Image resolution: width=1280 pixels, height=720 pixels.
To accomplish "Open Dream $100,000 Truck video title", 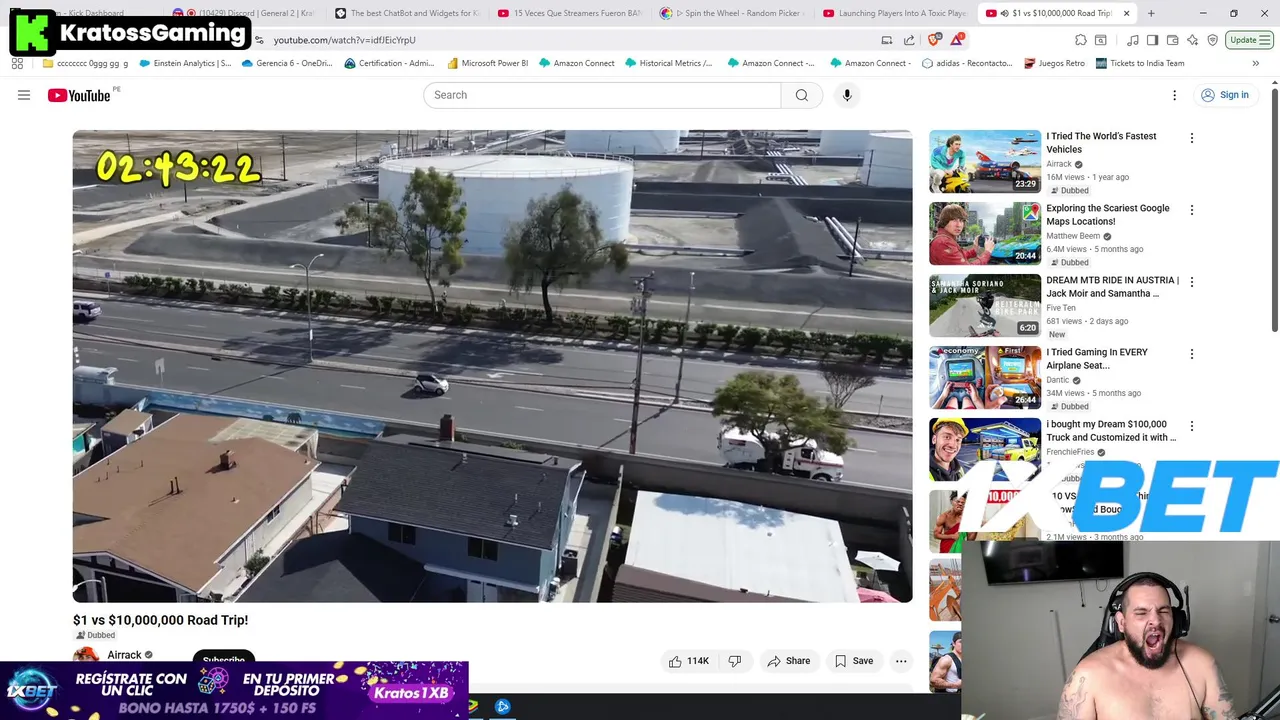I will (1111, 431).
